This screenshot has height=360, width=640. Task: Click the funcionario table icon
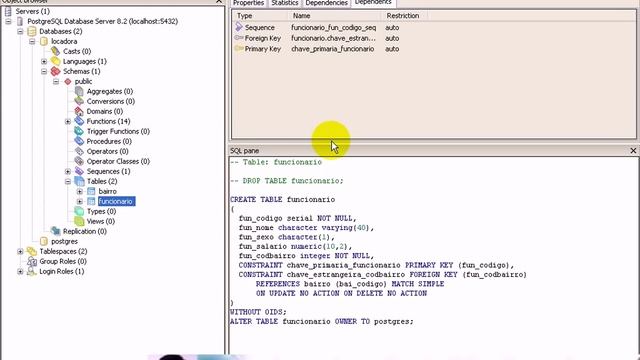click(x=91, y=201)
